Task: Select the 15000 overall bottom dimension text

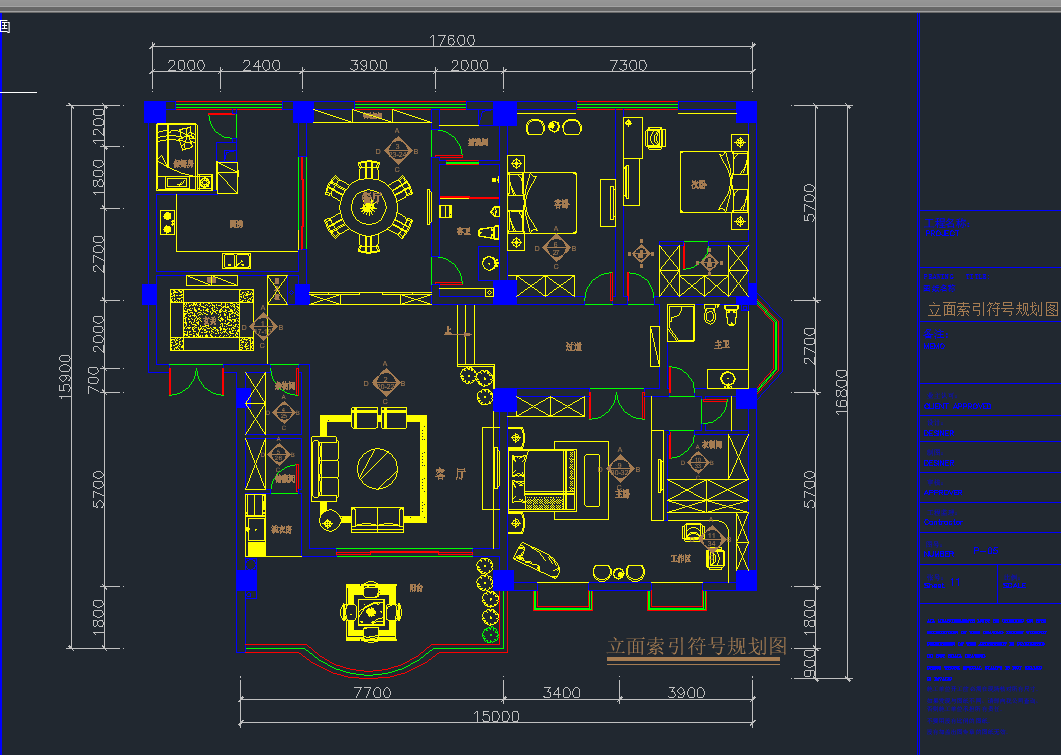Action: coord(496,716)
